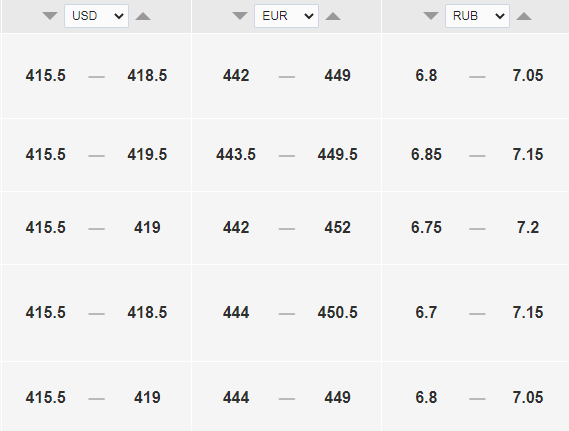The image size is (569, 431).
Task: Select the 6.75 RUB buy rate
Action: click(x=426, y=228)
